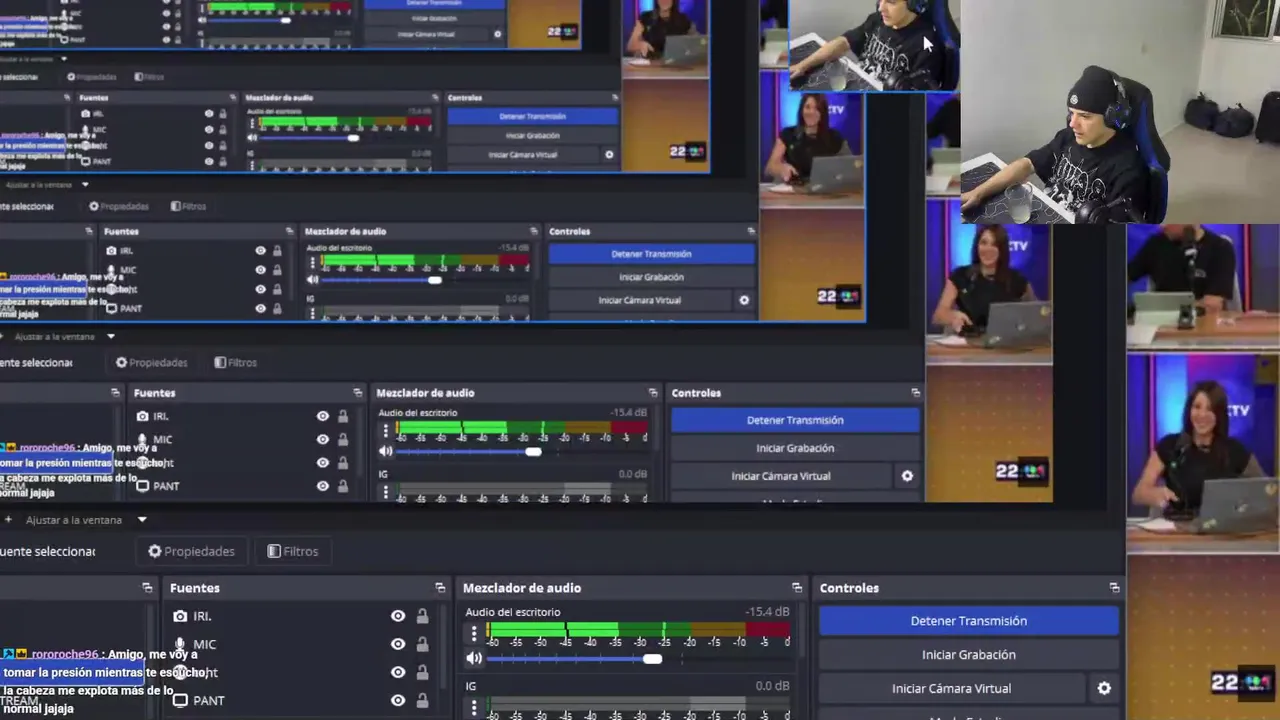1280x720 pixels.
Task: Toggle third source row eye in largest OBS copy
Action: [398, 672]
